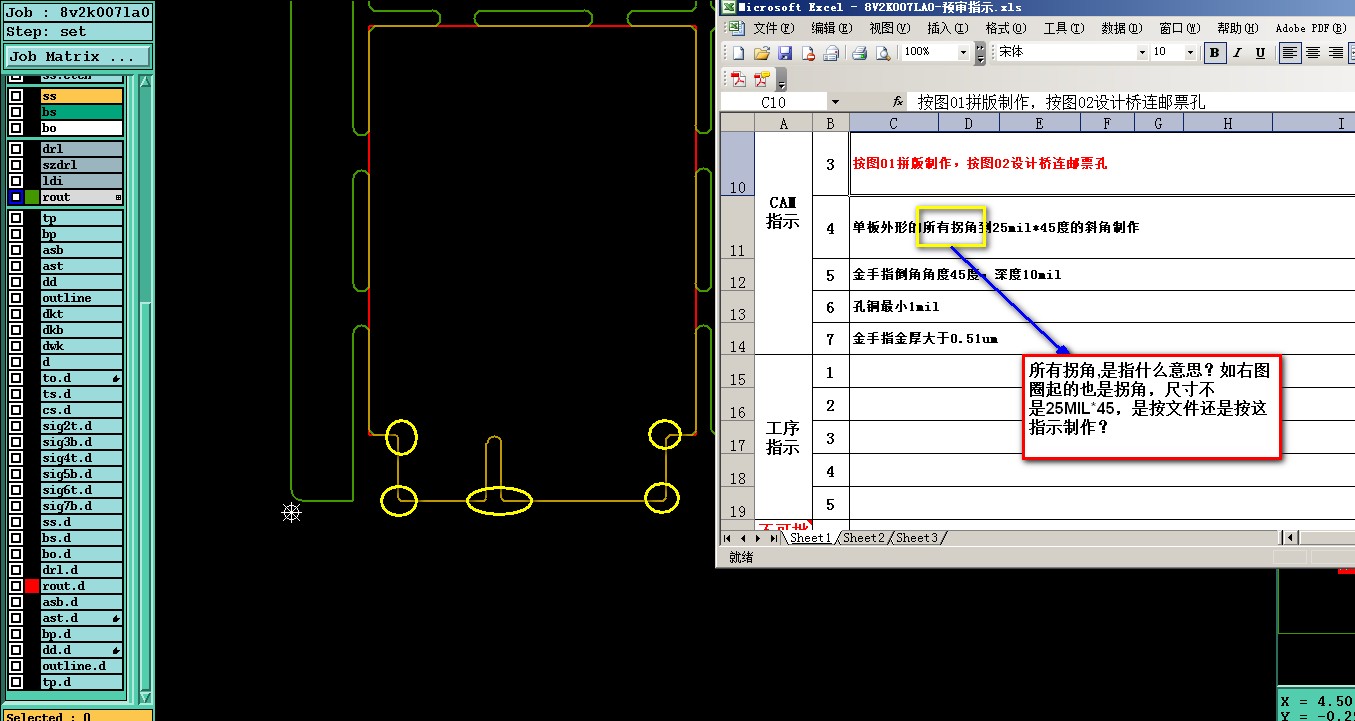1355x721 pixels.
Task: Open the zoom percentage dropdown in Excel
Action: tap(964, 53)
